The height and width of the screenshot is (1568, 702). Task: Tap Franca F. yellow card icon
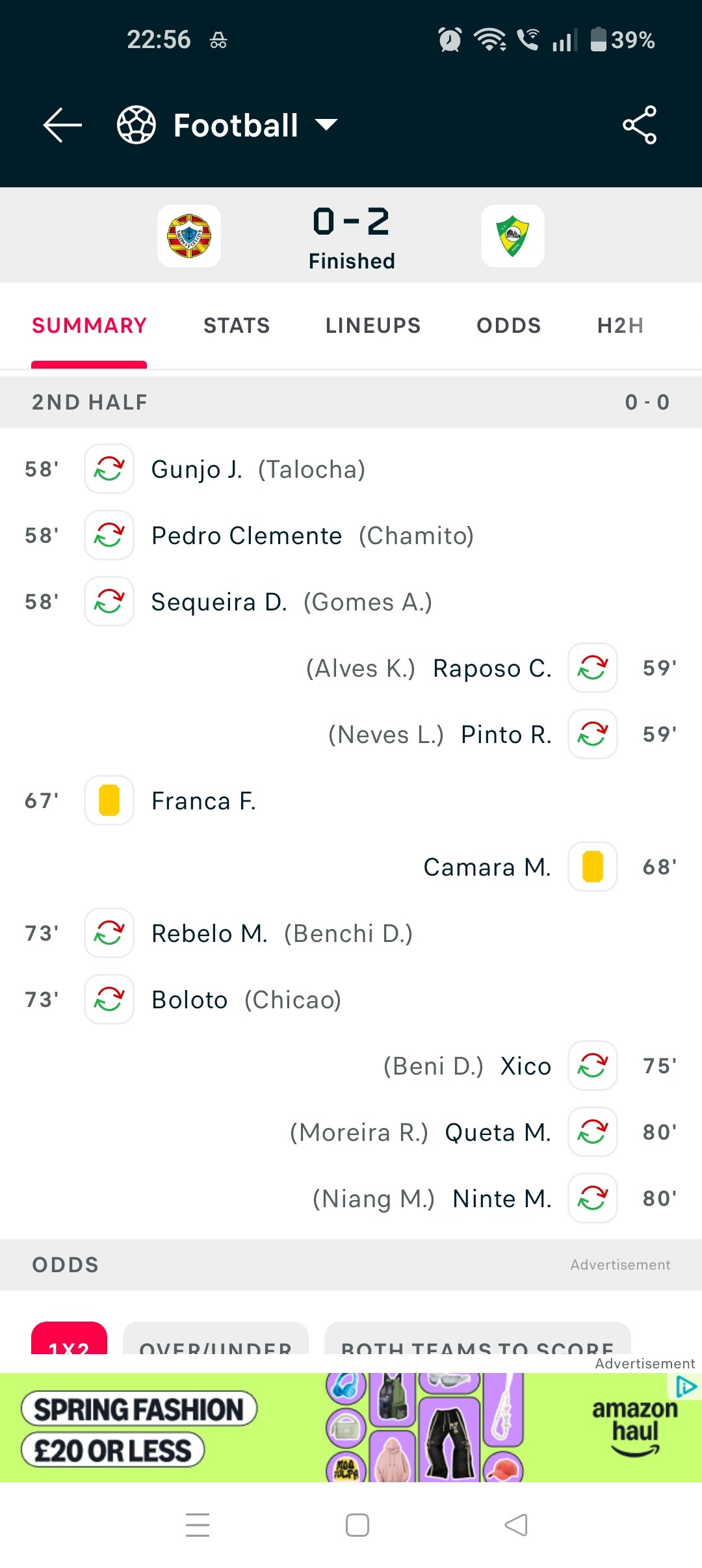[x=109, y=800]
